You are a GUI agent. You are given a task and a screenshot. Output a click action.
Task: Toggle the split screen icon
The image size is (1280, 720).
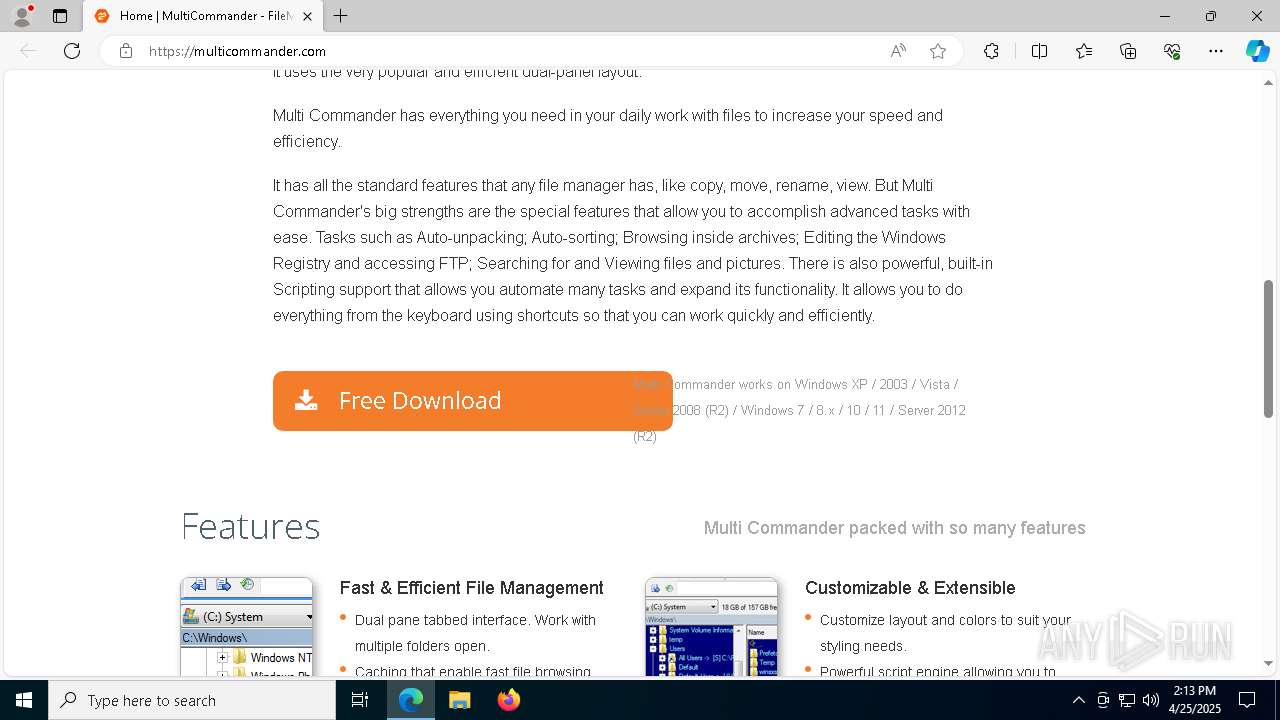coord(1039,51)
